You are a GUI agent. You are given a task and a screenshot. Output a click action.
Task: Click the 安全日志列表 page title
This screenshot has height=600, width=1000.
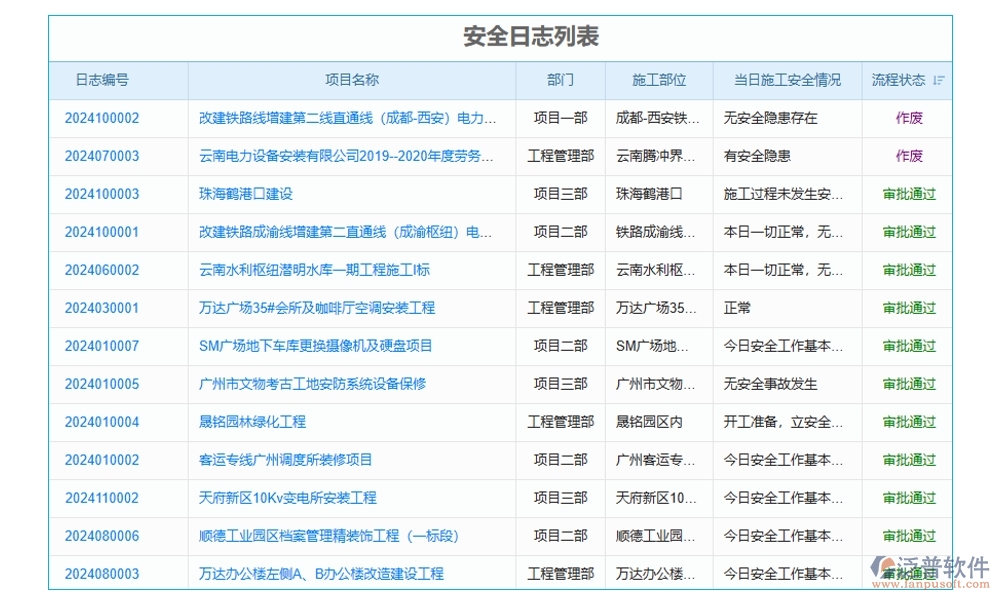coord(529,36)
